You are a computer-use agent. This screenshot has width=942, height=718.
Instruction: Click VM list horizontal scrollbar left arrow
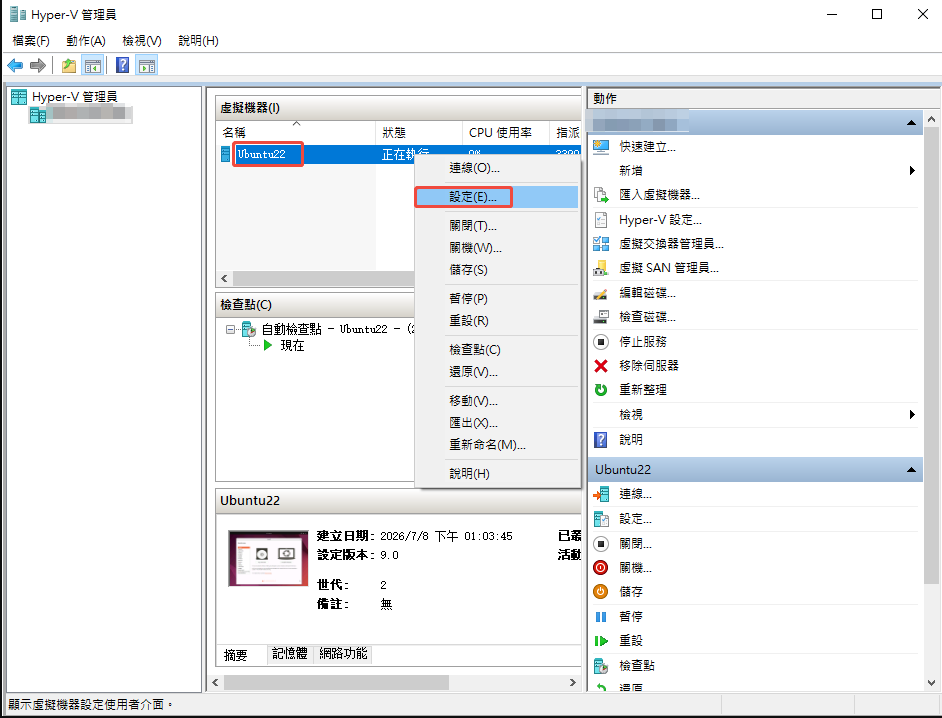click(x=224, y=279)
